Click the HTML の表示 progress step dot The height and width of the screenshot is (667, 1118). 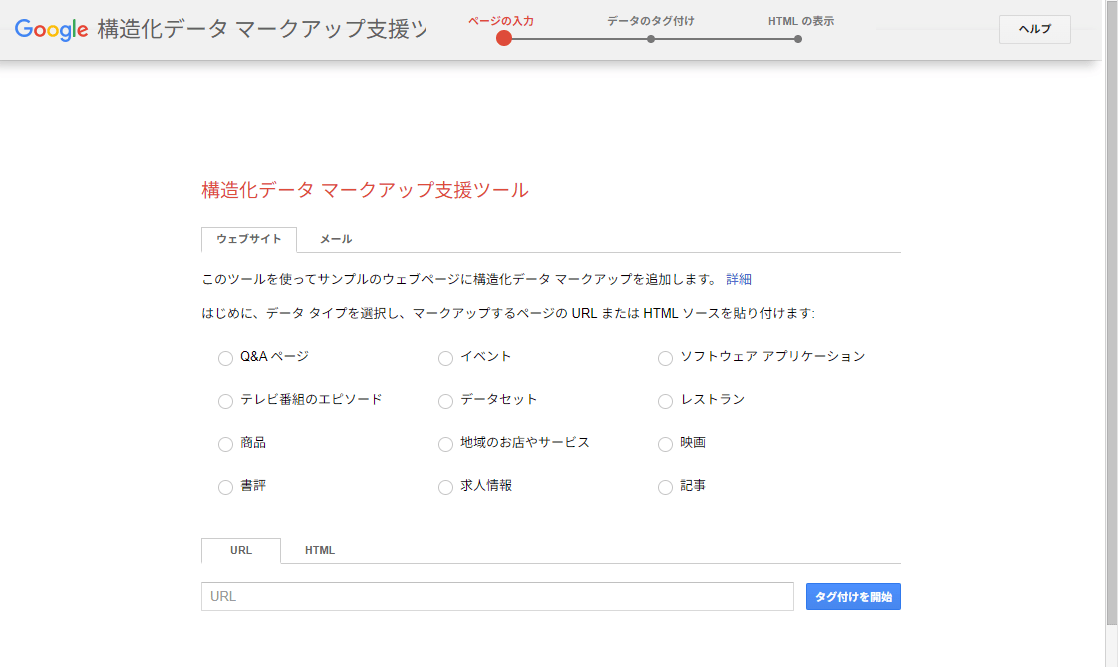click(798, 39)
